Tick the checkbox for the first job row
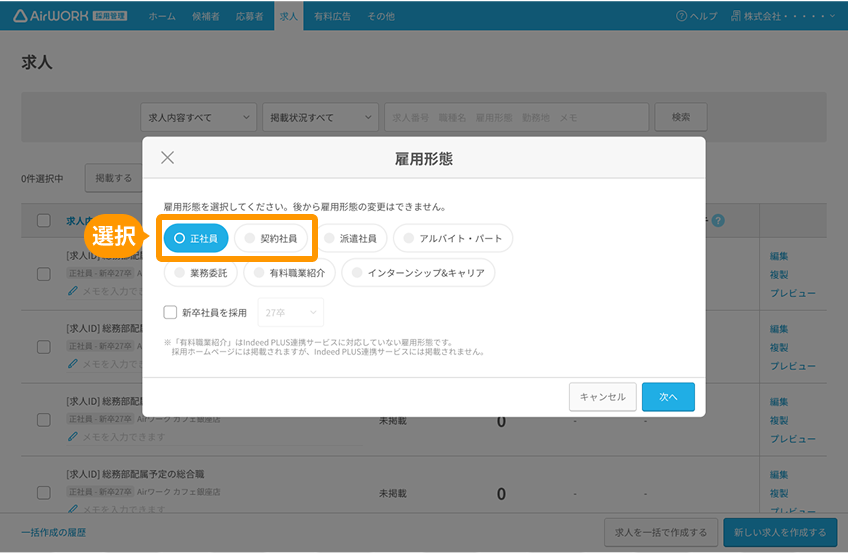Viewport: 848px width, 553px height. pos(44,274)
